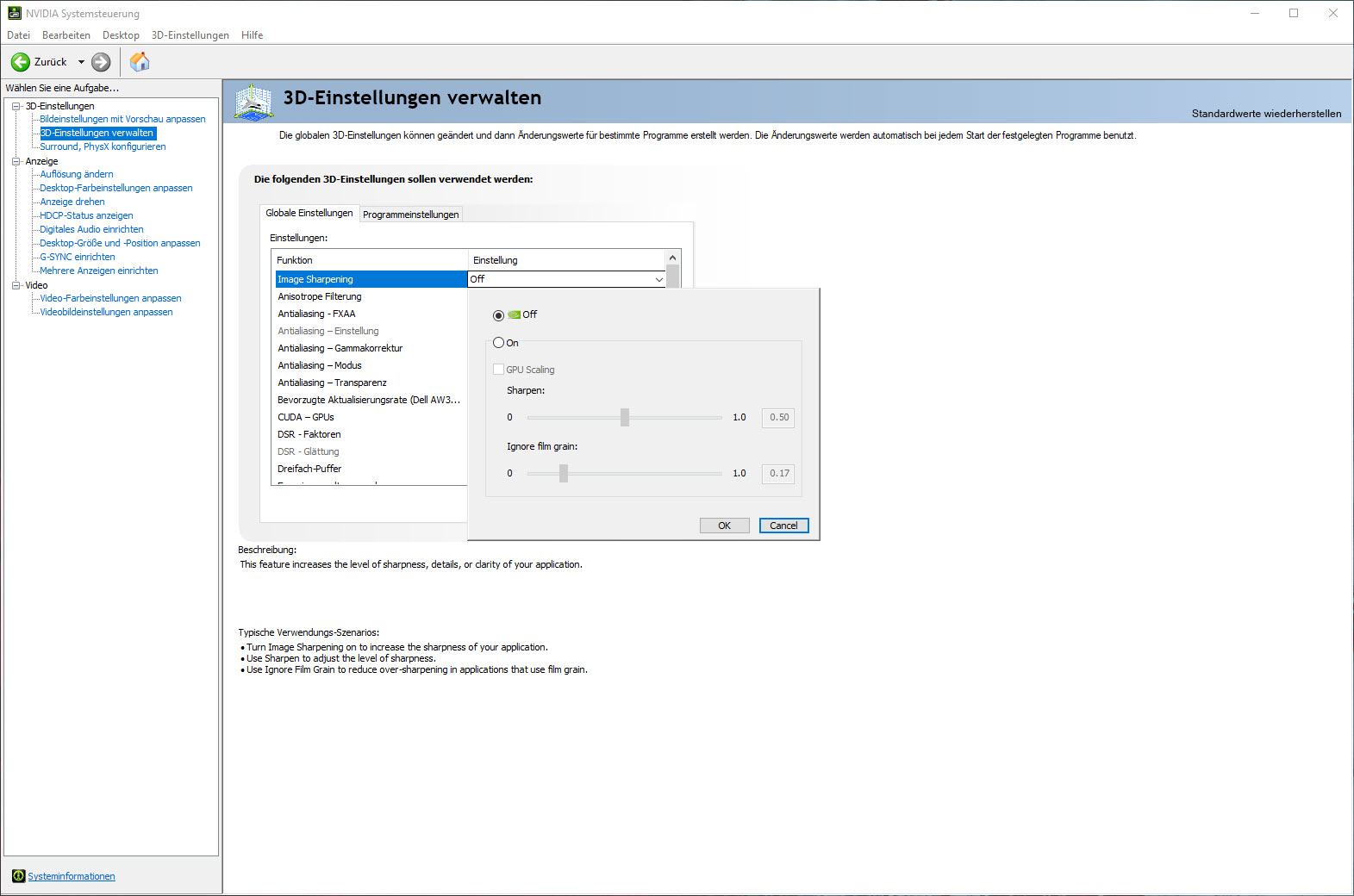
Task: Select 3D-Einstellungen verwalten in the tree
Action: click(x=97, y=133)
